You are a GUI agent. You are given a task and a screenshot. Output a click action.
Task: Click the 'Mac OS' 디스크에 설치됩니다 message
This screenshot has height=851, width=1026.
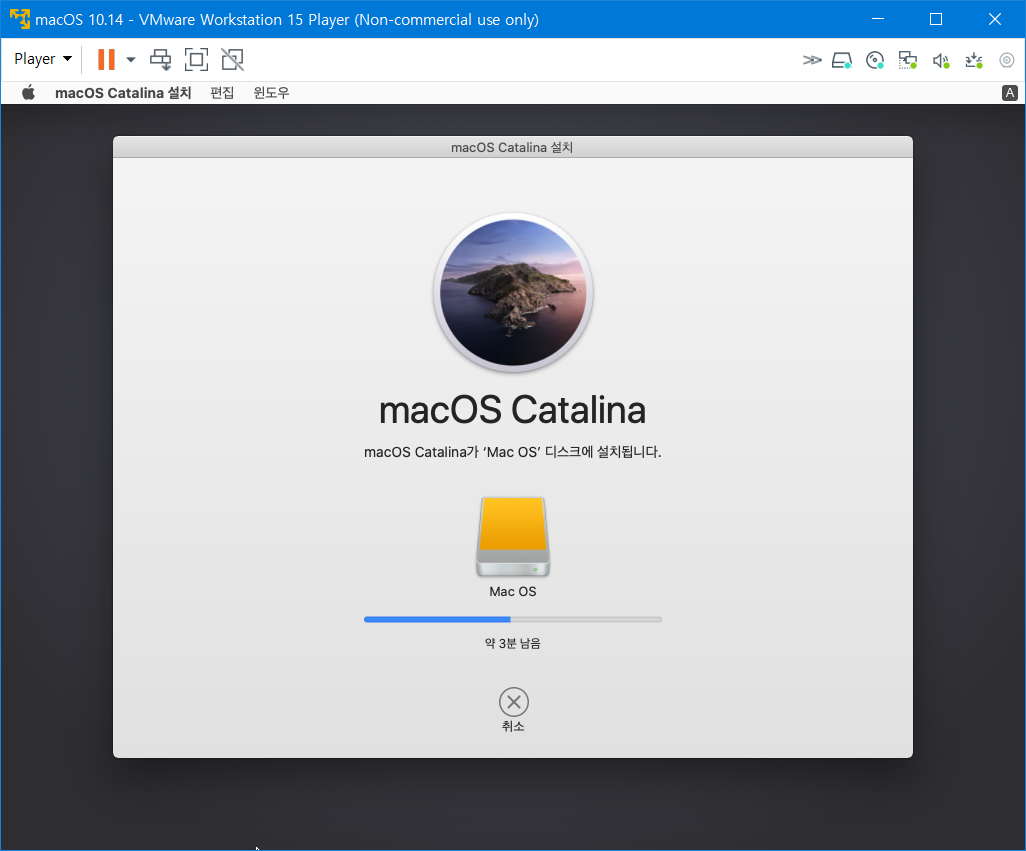pos(512,452)
